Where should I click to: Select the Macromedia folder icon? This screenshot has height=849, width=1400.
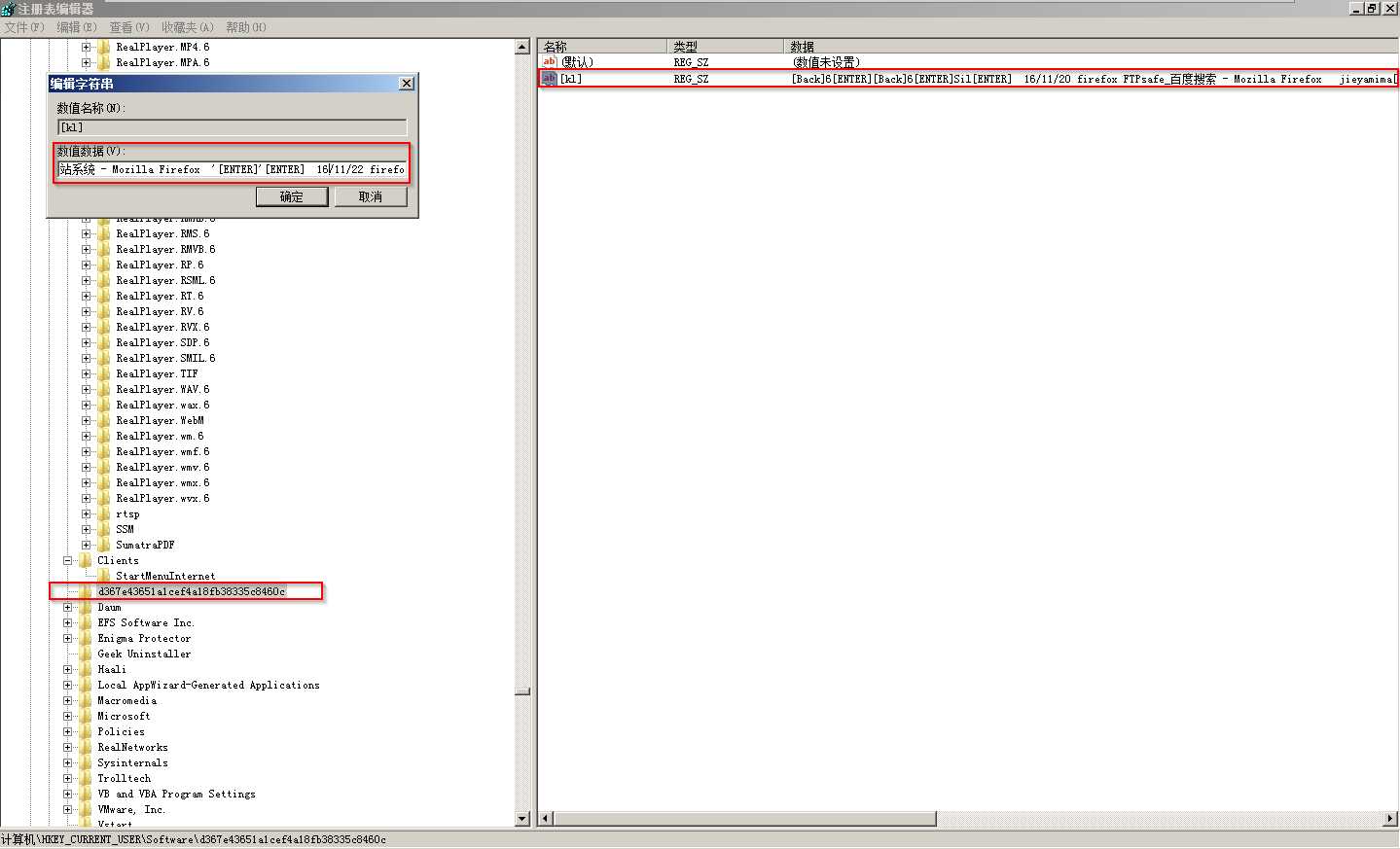(x=86, y=700)
